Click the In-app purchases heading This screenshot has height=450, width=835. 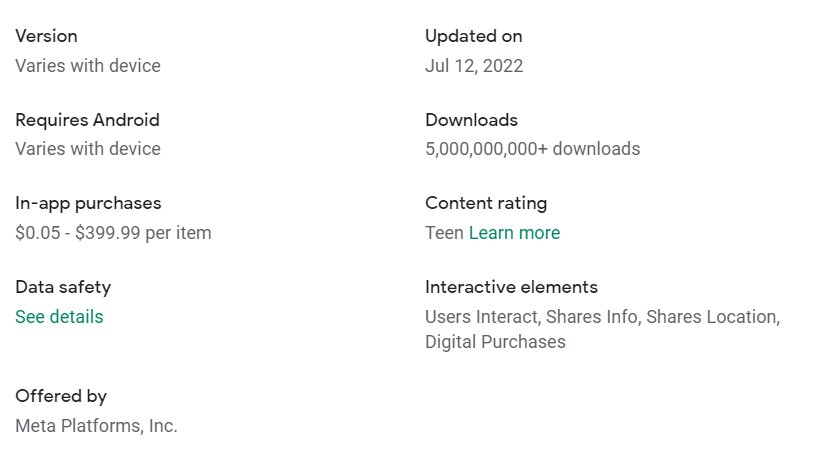[x=88, y=203]
